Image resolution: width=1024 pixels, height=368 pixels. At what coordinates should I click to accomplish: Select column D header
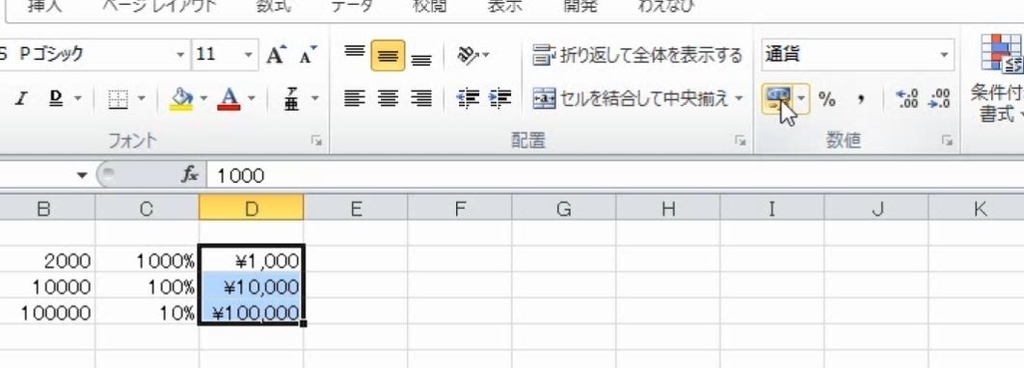click(251, 209)
